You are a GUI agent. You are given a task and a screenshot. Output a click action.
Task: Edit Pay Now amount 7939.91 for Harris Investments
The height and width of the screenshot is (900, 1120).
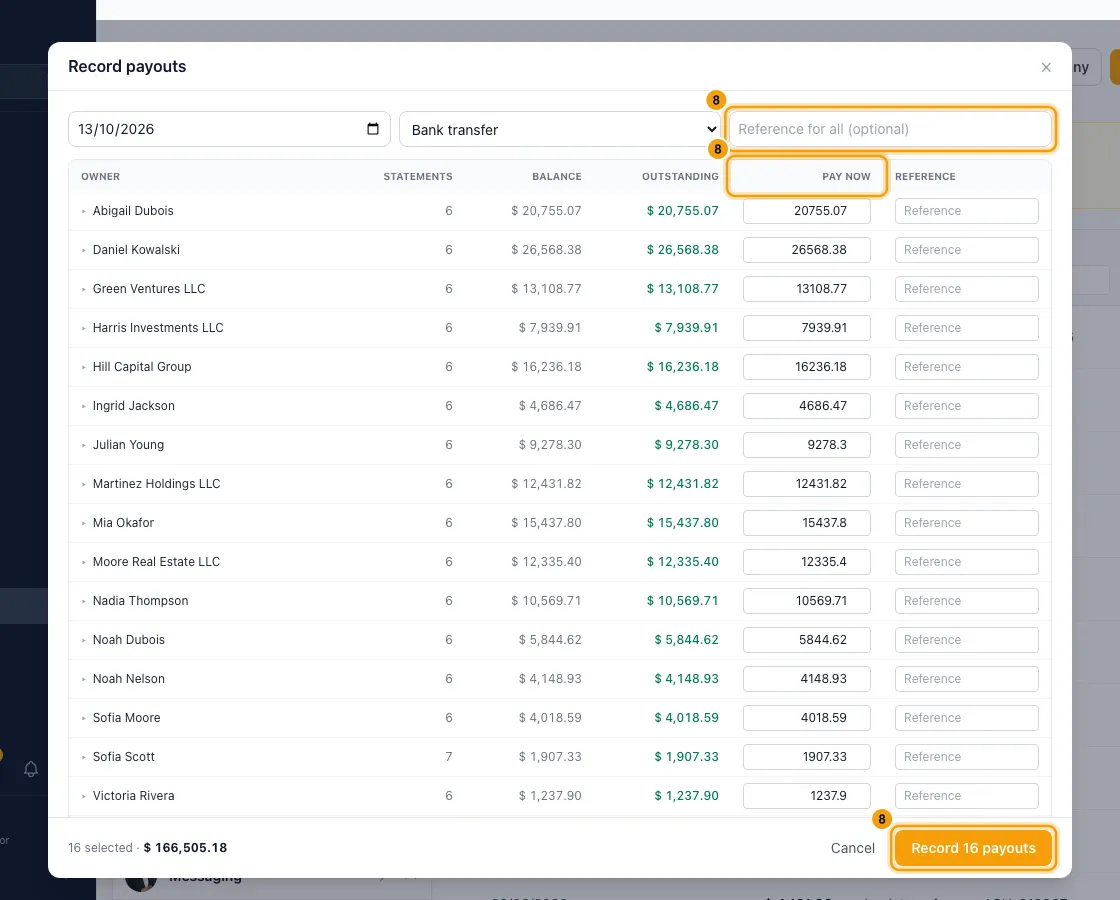(806, 328)
